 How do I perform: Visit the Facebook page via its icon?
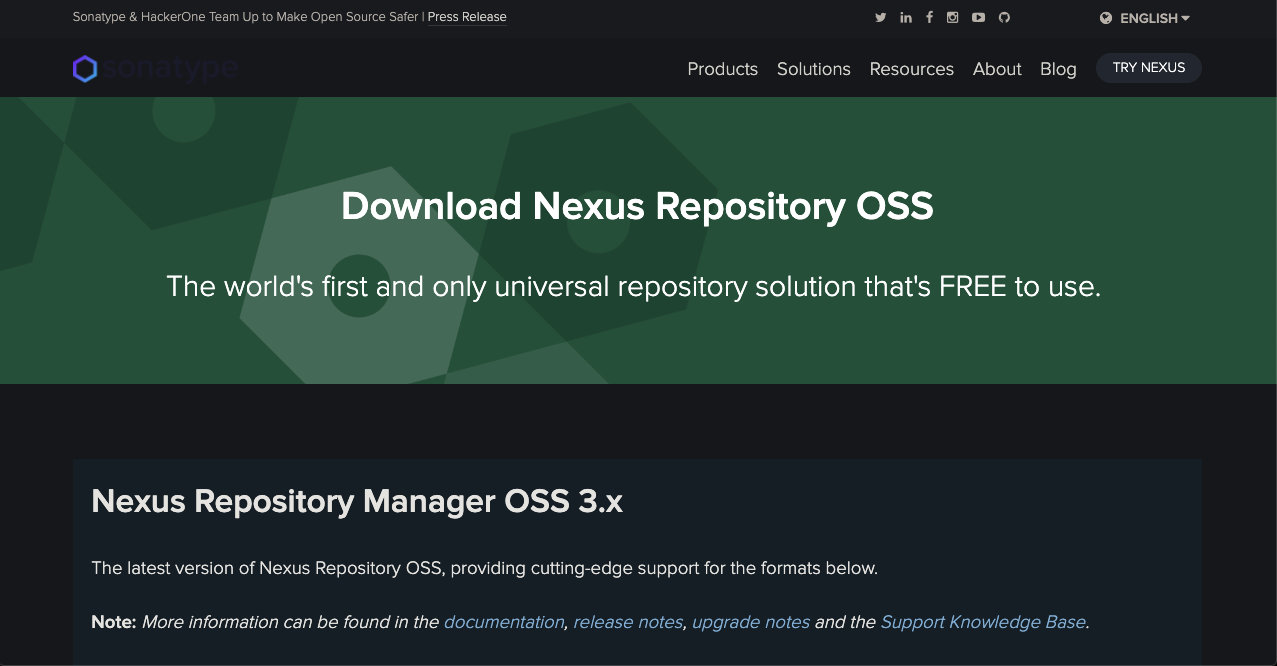click(x=929, y=18)
